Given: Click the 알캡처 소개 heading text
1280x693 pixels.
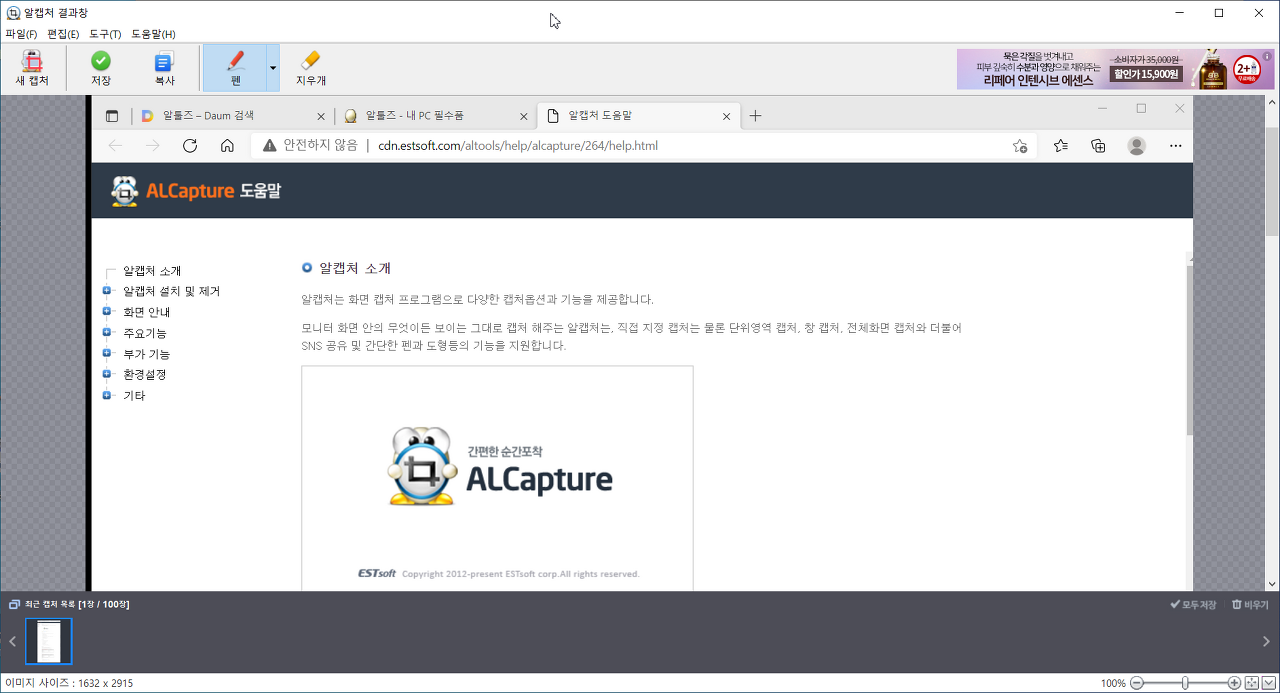Looking at the screenshot, I should 355,268.
